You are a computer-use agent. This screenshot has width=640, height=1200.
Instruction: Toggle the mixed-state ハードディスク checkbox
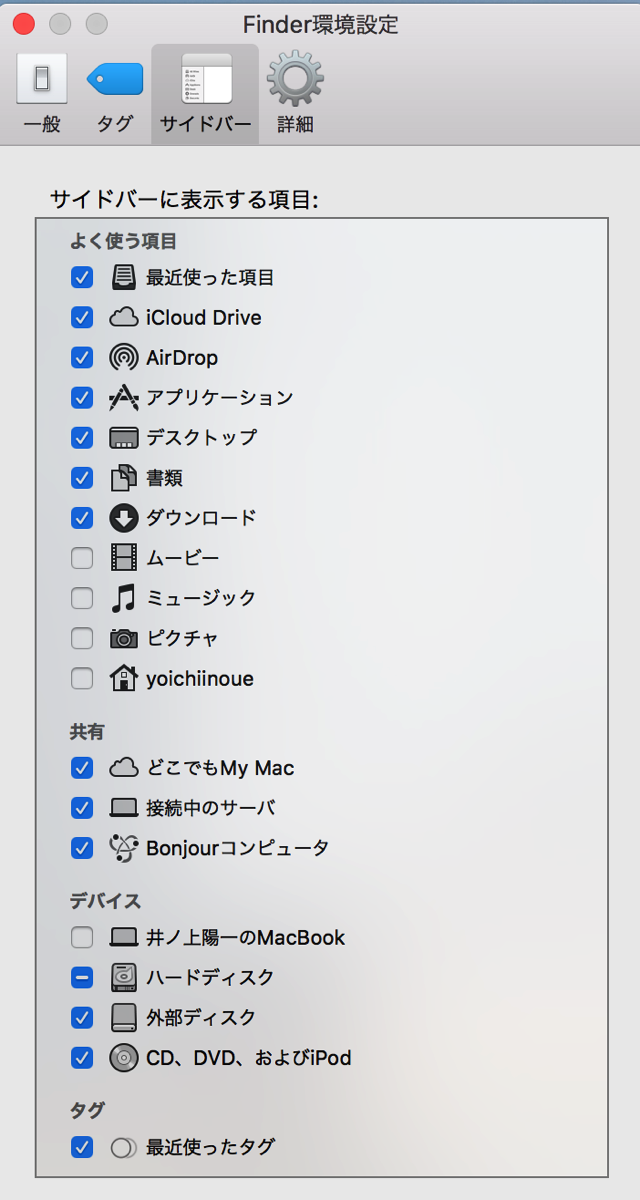[x=82, y=977]
